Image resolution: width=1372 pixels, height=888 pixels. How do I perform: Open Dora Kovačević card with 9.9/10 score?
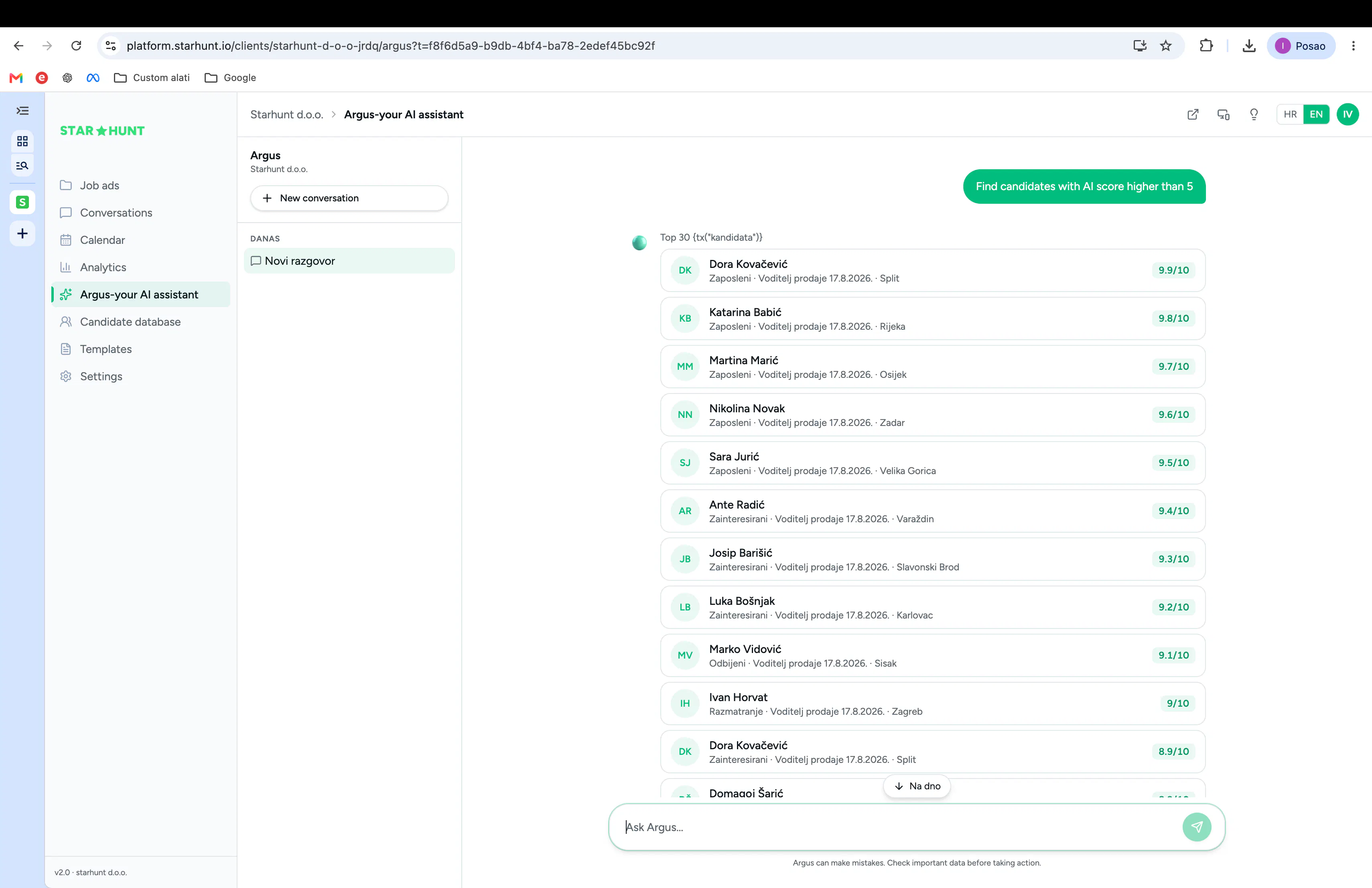click(x=932, y=270)
